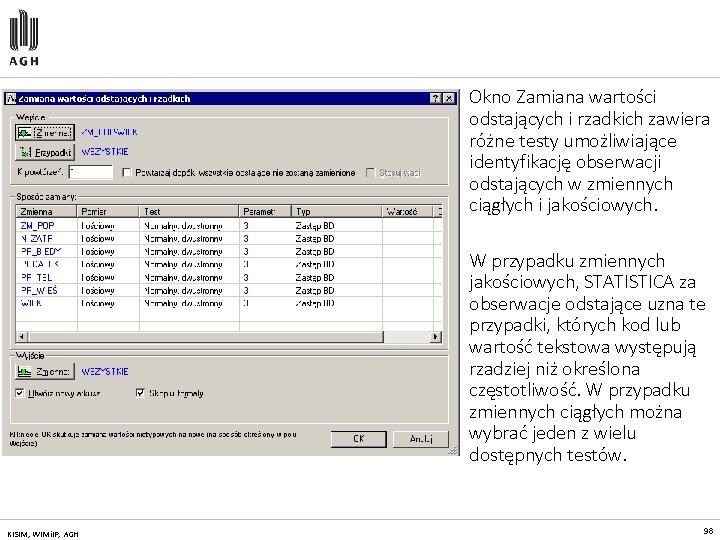Click the Parametr value 3 for ZM_POP
720x540 pixels.
(x=246, y=226)
